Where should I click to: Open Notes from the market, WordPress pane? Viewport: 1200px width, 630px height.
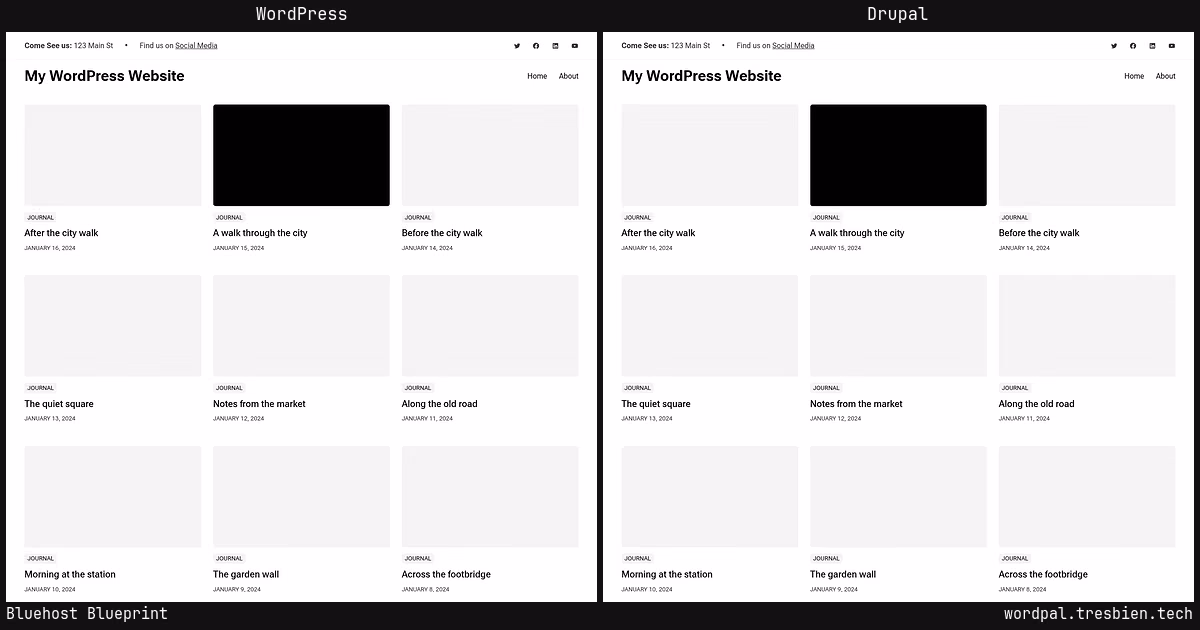point(259,404)
